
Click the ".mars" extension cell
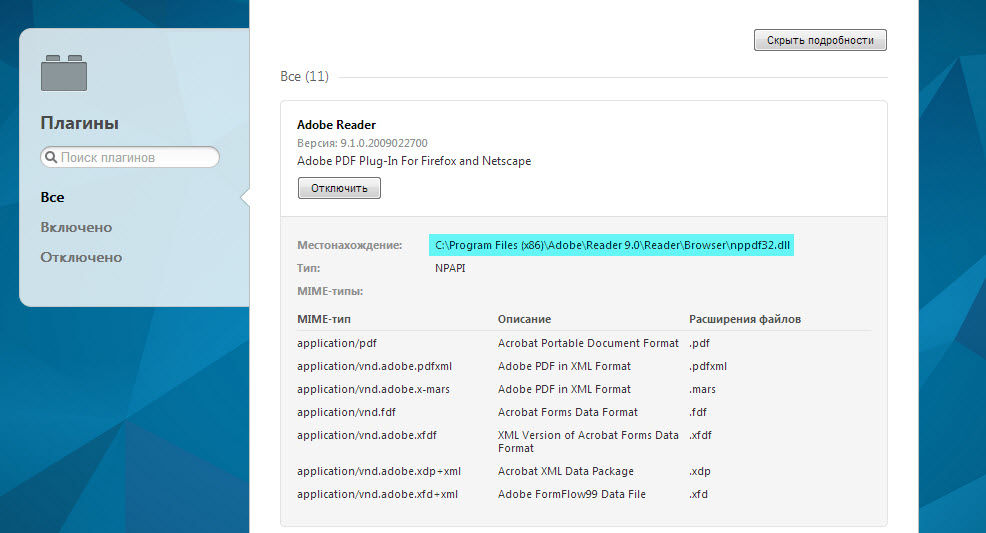[702, 390]
